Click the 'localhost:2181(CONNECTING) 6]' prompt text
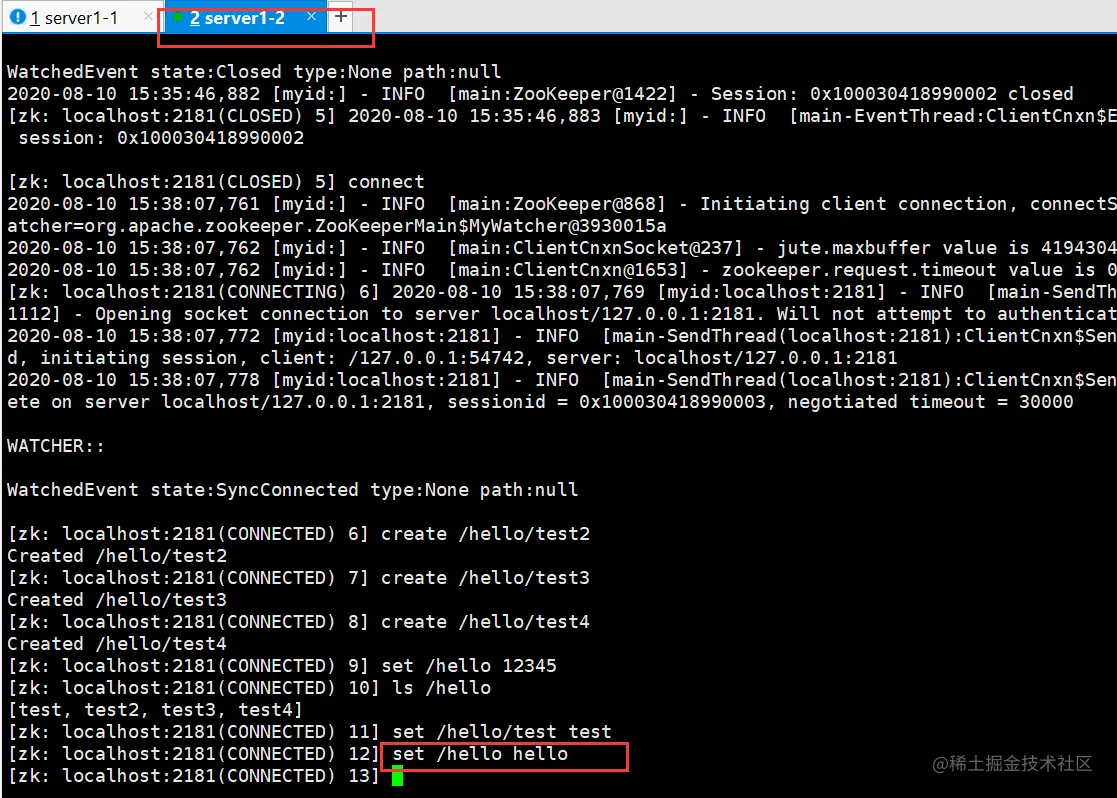The image size is (1117, 798). pos(221,292)
